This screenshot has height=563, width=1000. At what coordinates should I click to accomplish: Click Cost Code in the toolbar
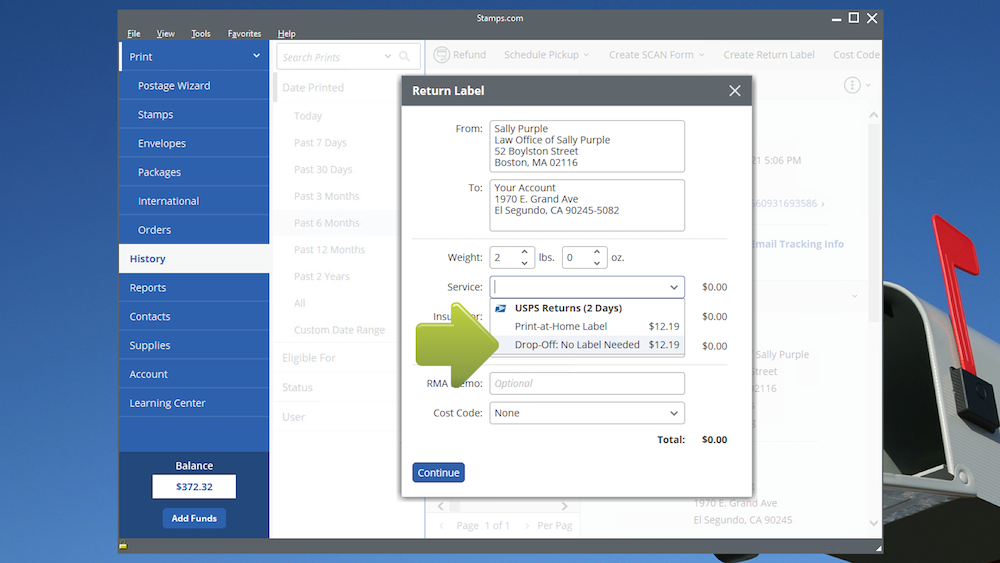click(x=856, y=55)
